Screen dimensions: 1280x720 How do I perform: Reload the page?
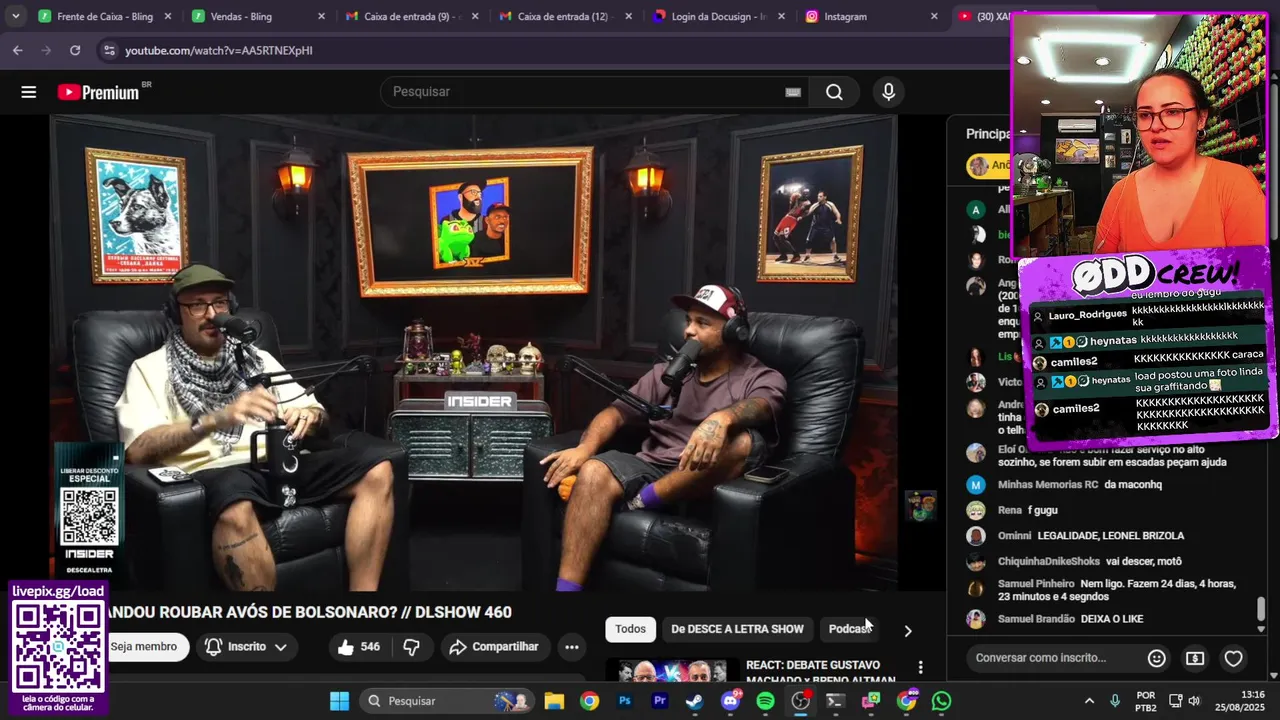pyautogui.click(x=75, y=50)
